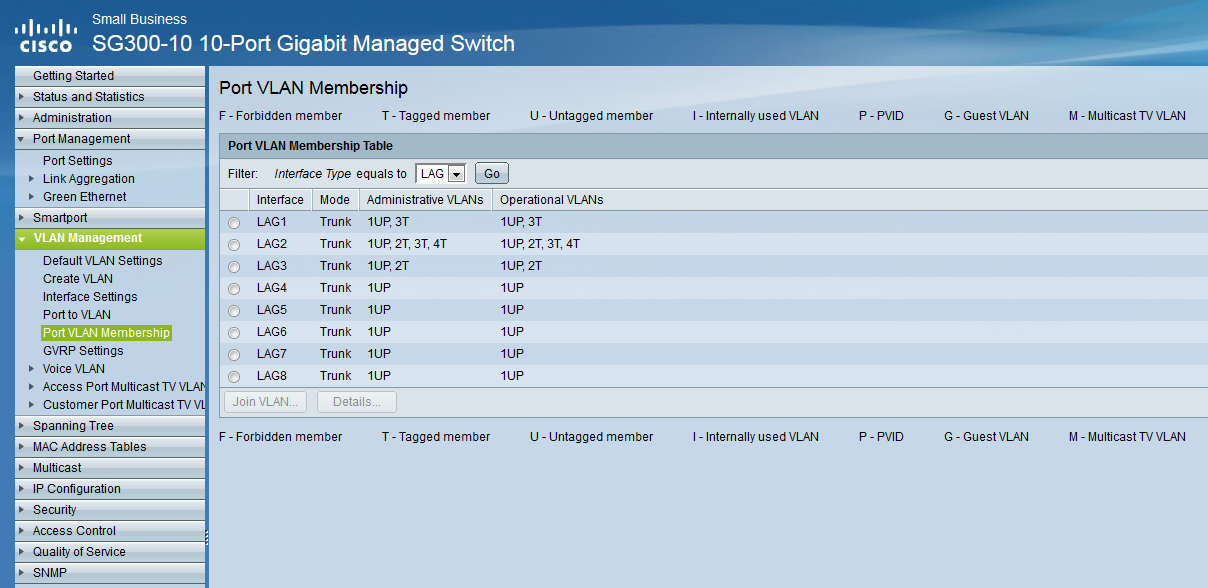Expand the Spanning Tree section arrow
Image resolution: width=1208 pixels, height=588 pixels.
point(21,426)
